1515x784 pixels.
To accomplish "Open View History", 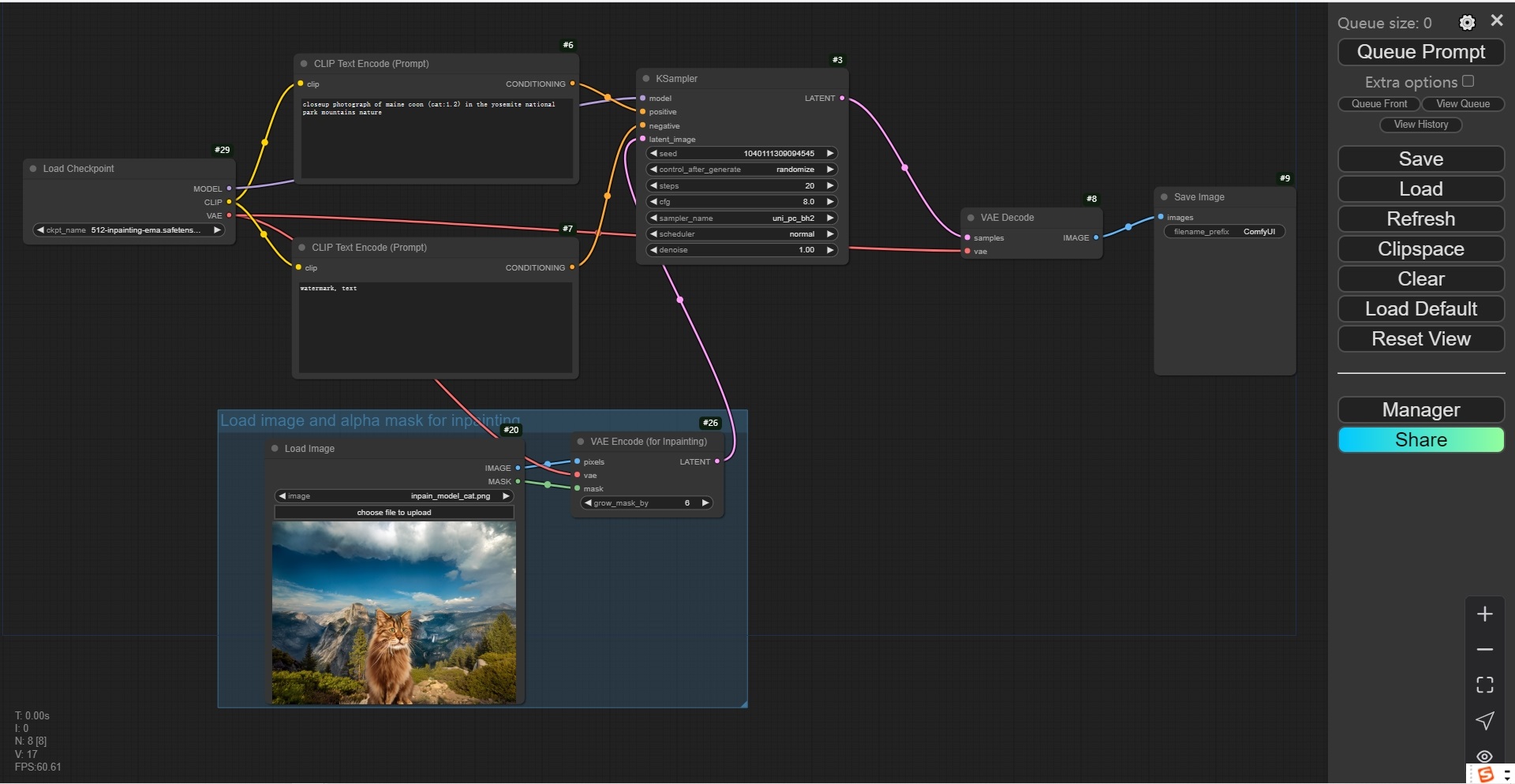I will tap(1421, 125).
